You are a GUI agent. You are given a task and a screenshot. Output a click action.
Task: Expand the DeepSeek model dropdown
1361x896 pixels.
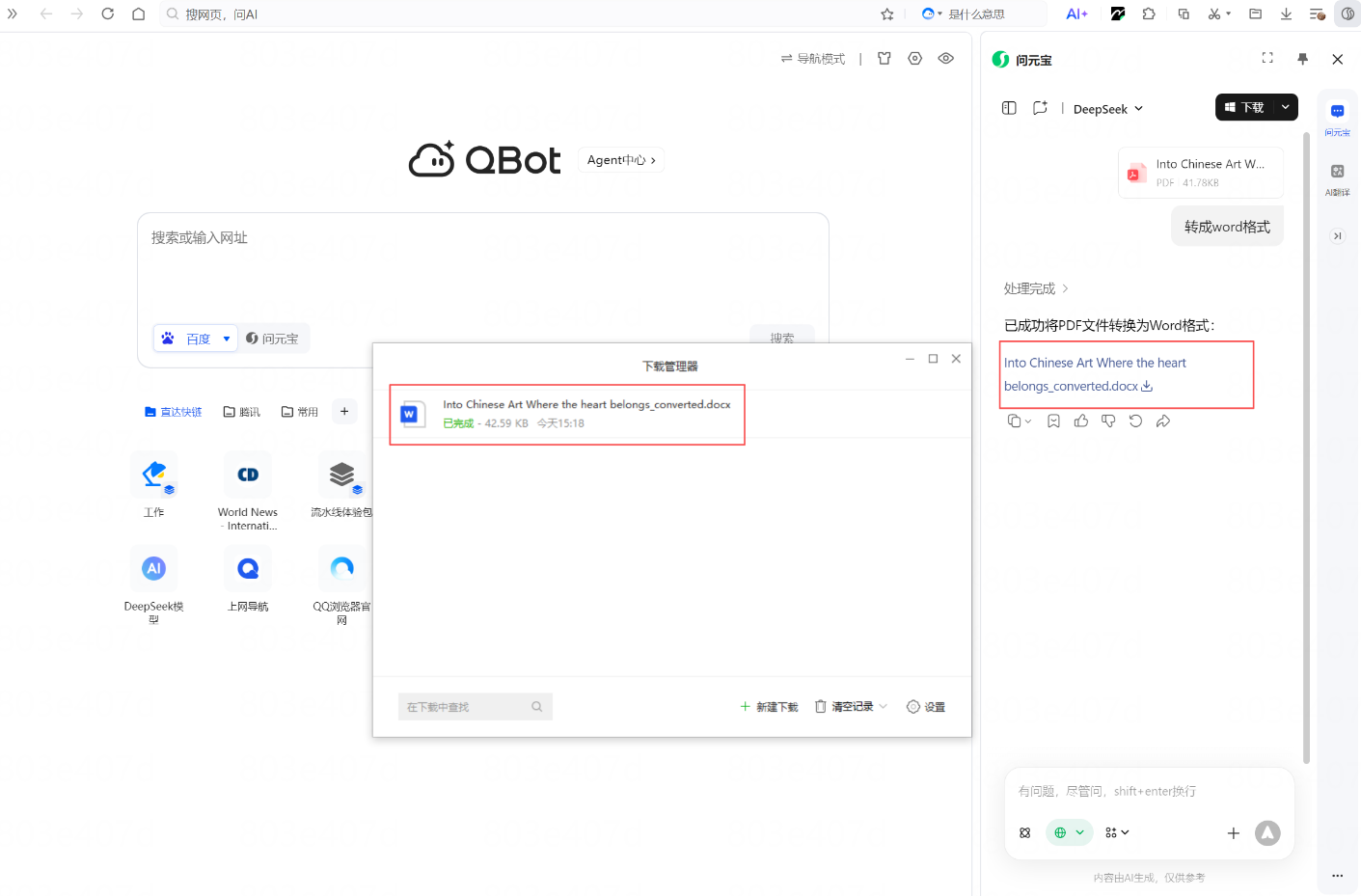[x=1108, y=109]
